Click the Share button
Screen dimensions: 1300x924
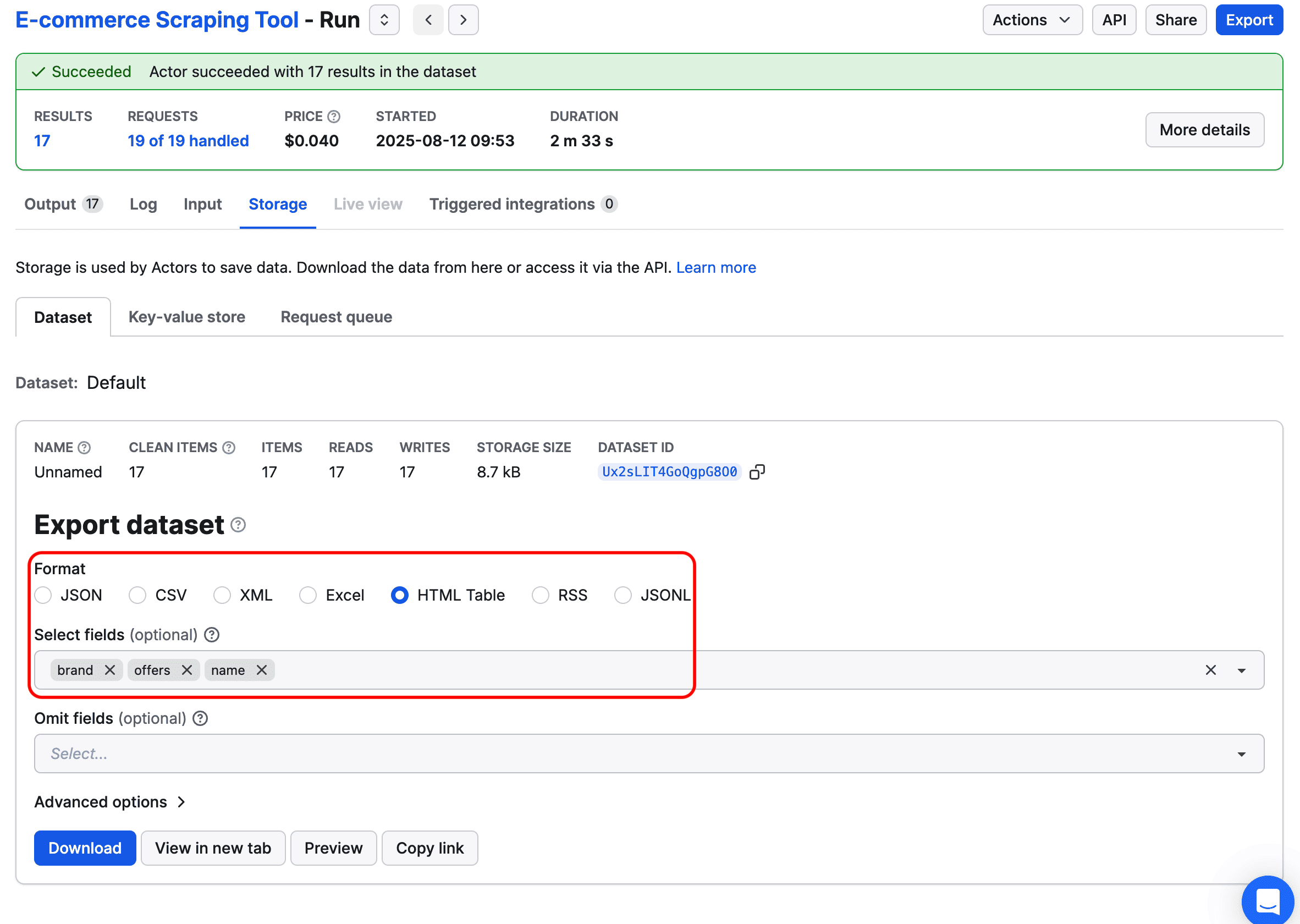[1175, 20]
